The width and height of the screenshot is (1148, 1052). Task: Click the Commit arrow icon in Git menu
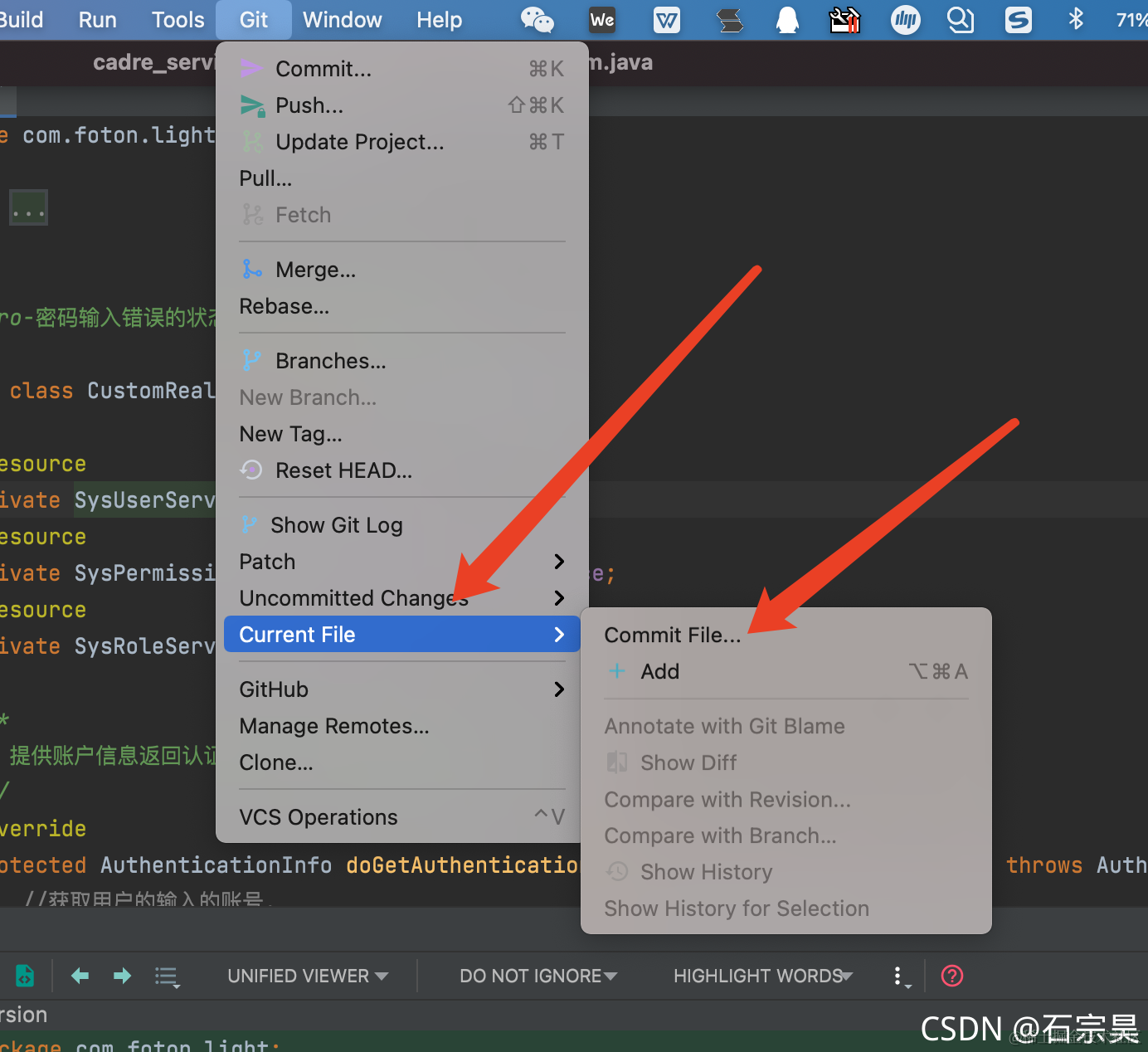[251, 68]
